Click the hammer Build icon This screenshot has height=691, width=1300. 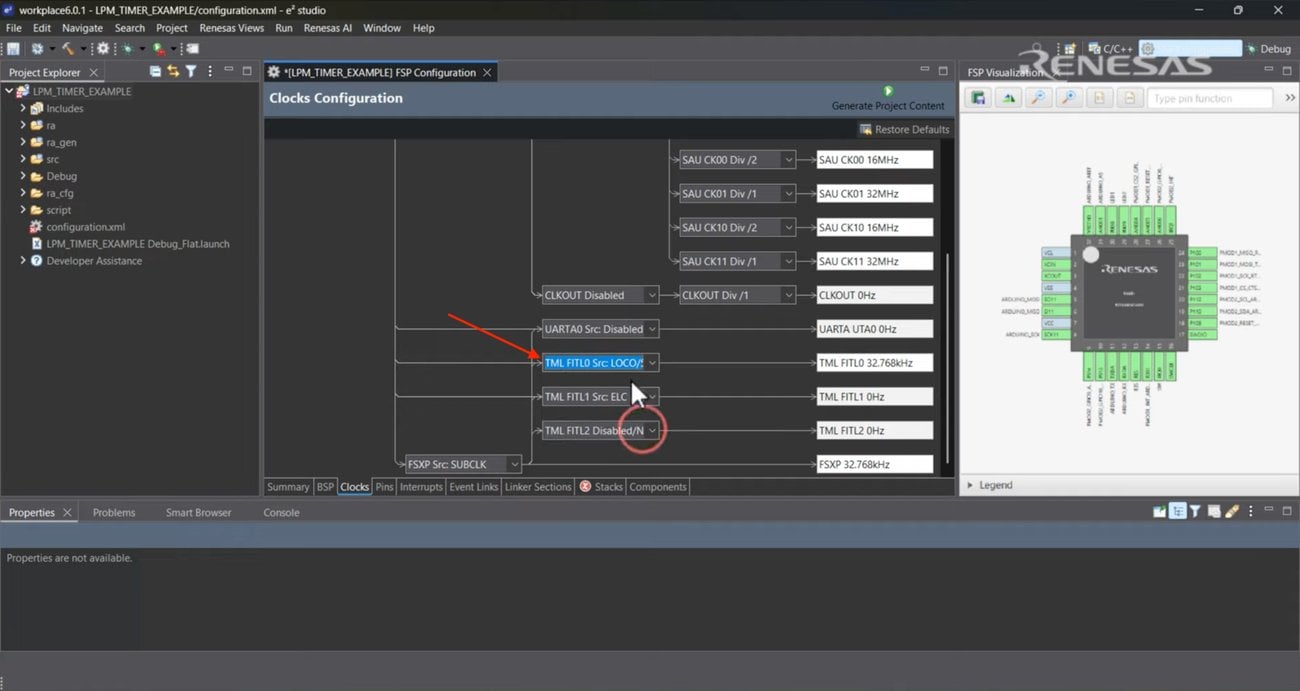point(68,48)
